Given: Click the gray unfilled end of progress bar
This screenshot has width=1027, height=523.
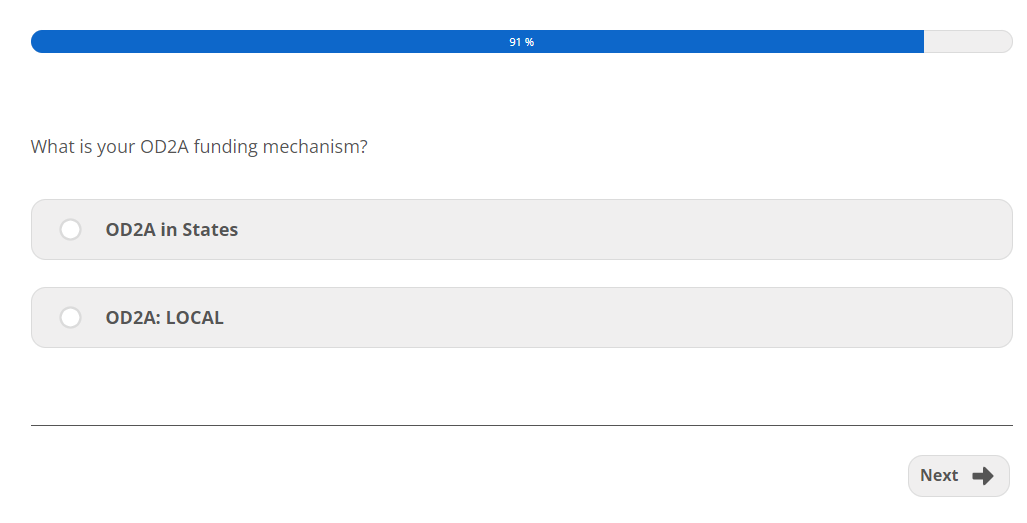Looking at the screenshot, I should 967,42.
